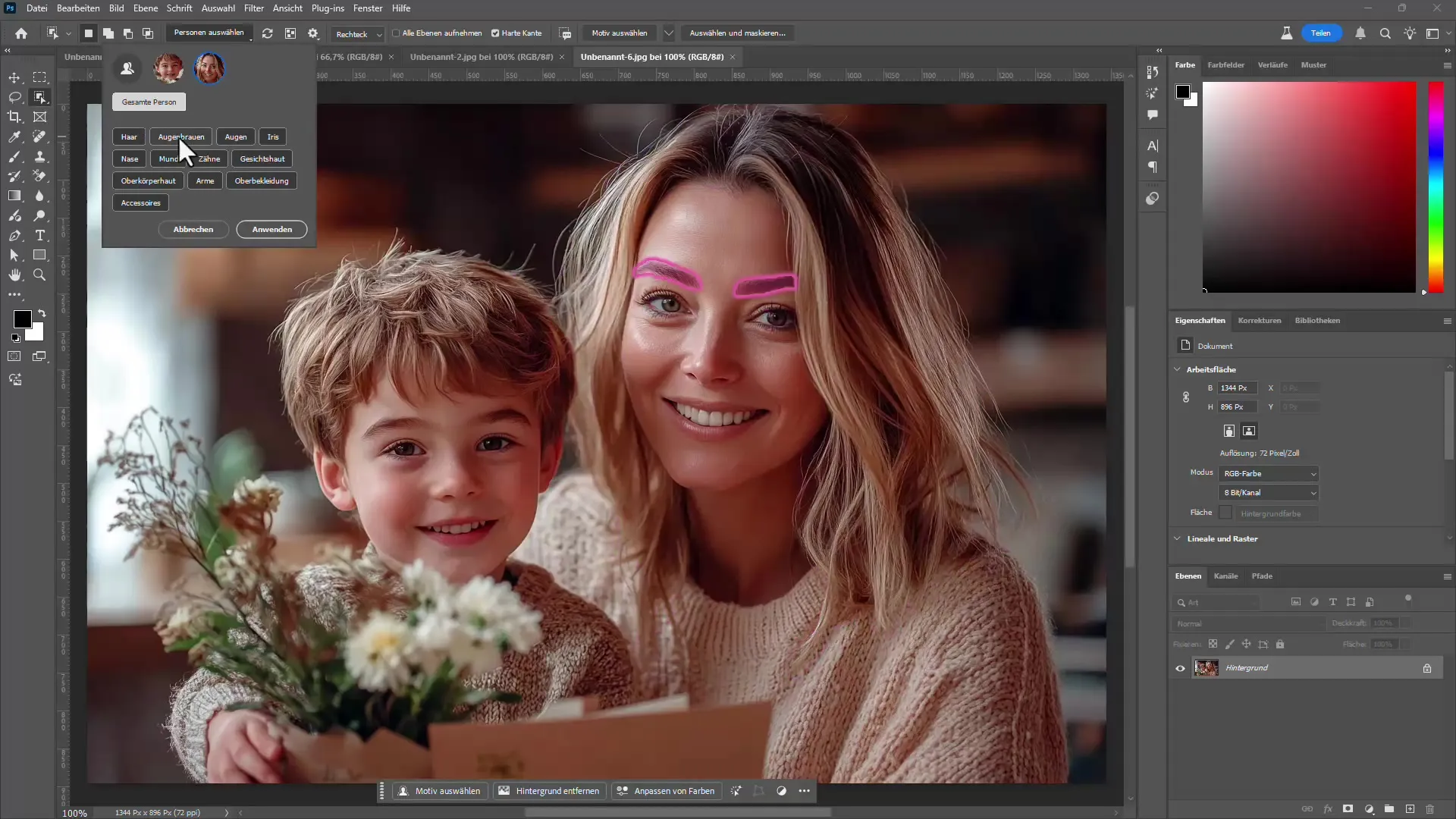Open the search magnifier at top right
The image size is (1456, 819).
[1385, 33]
